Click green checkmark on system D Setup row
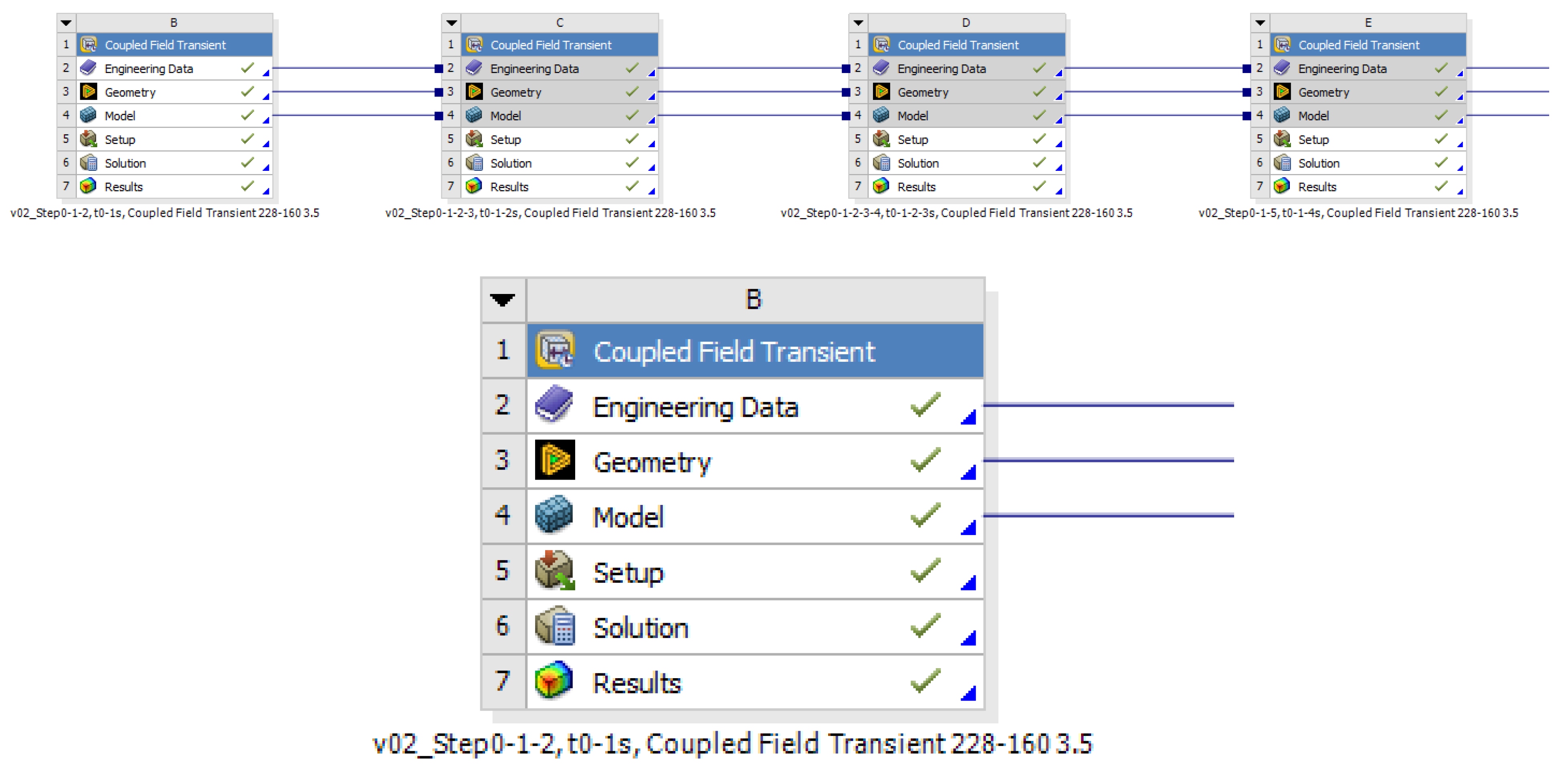The image size is (1568, 772). pos(1039,139)
